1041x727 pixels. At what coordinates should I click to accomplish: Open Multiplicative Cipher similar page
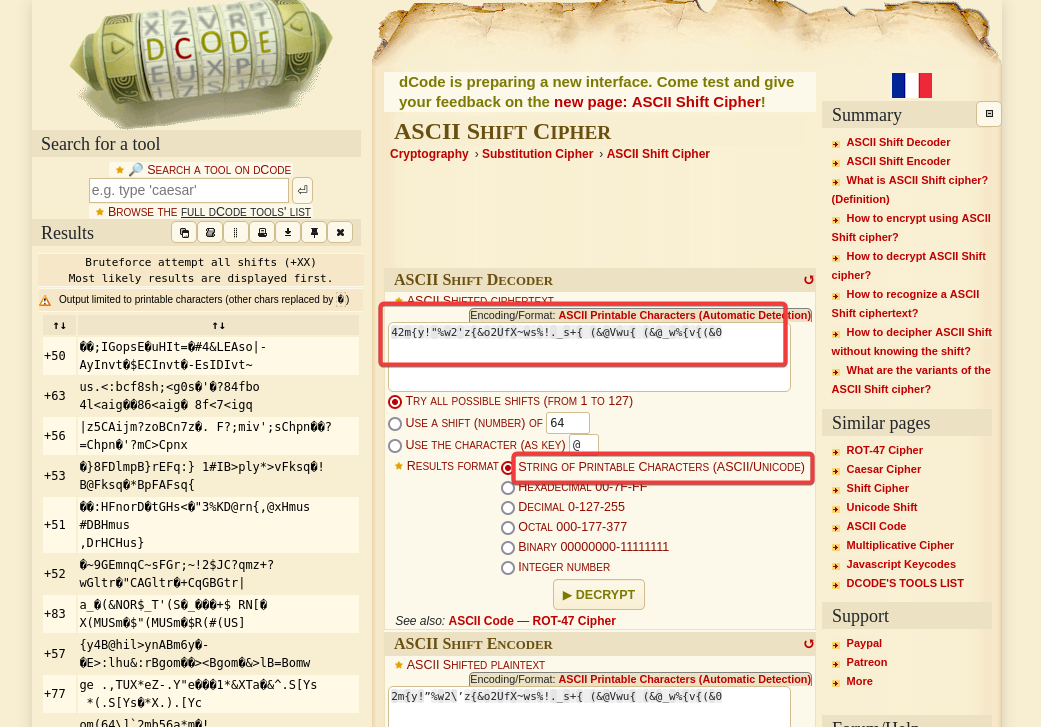900,545
